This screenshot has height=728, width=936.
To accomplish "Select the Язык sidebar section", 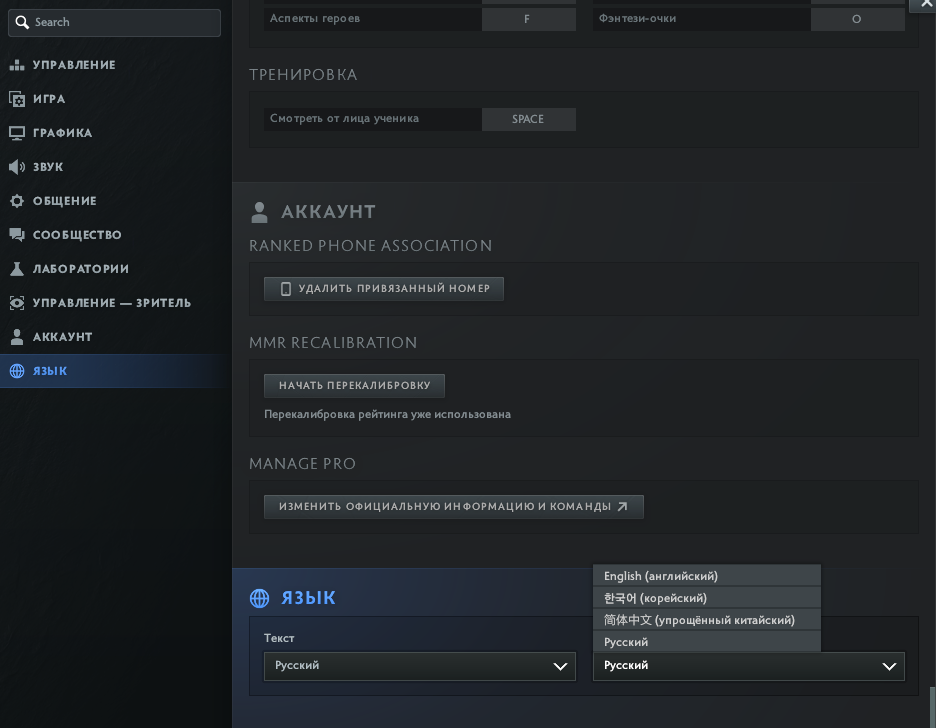I will (x=50, y=371).
